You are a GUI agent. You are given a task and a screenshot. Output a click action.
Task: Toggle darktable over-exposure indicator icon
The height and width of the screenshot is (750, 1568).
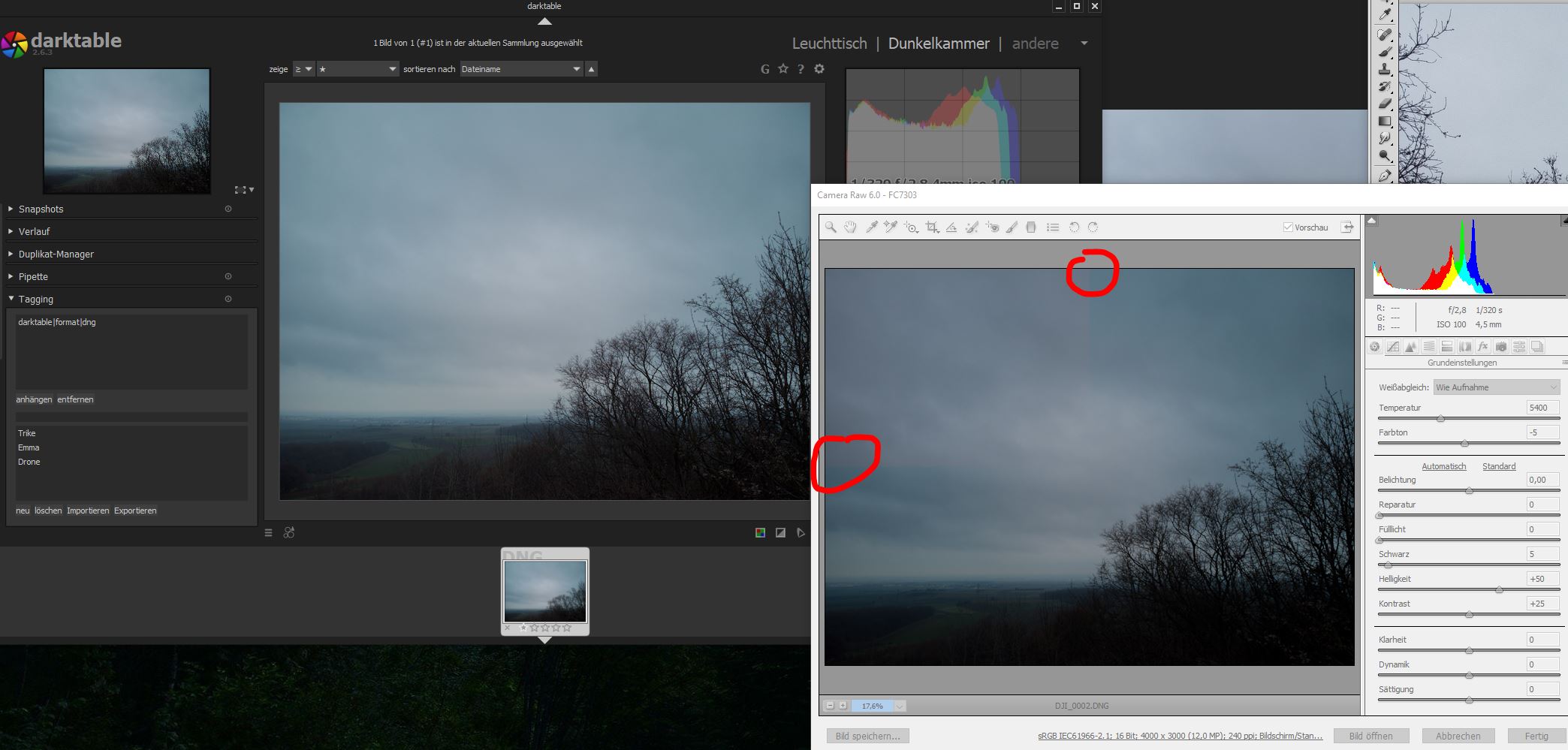pos(780,533)
